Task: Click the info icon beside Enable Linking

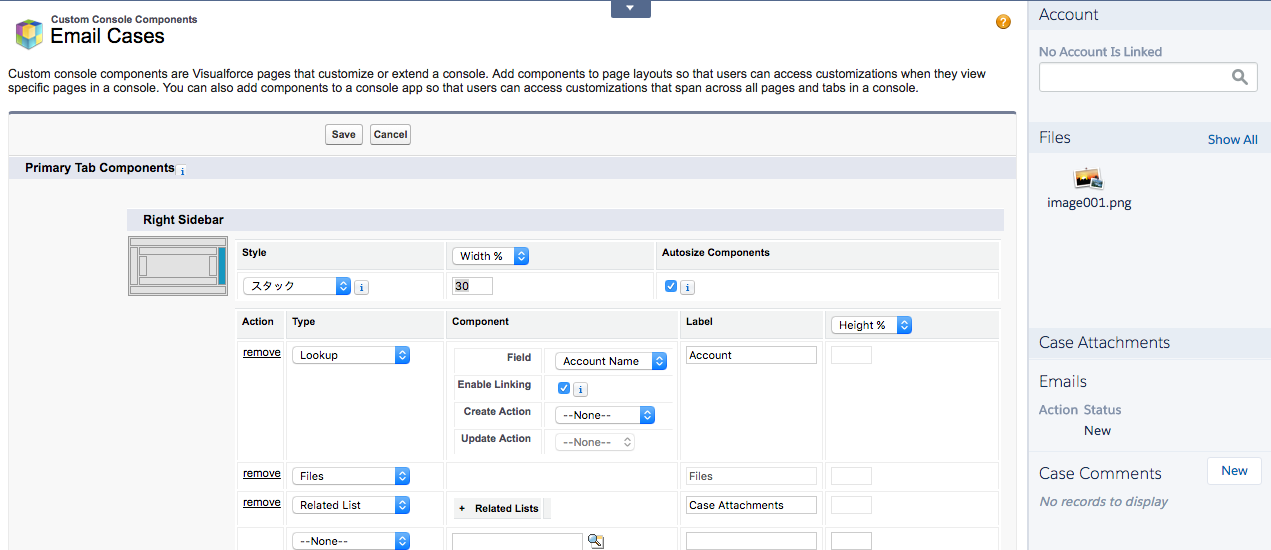Action: point(580,389)
